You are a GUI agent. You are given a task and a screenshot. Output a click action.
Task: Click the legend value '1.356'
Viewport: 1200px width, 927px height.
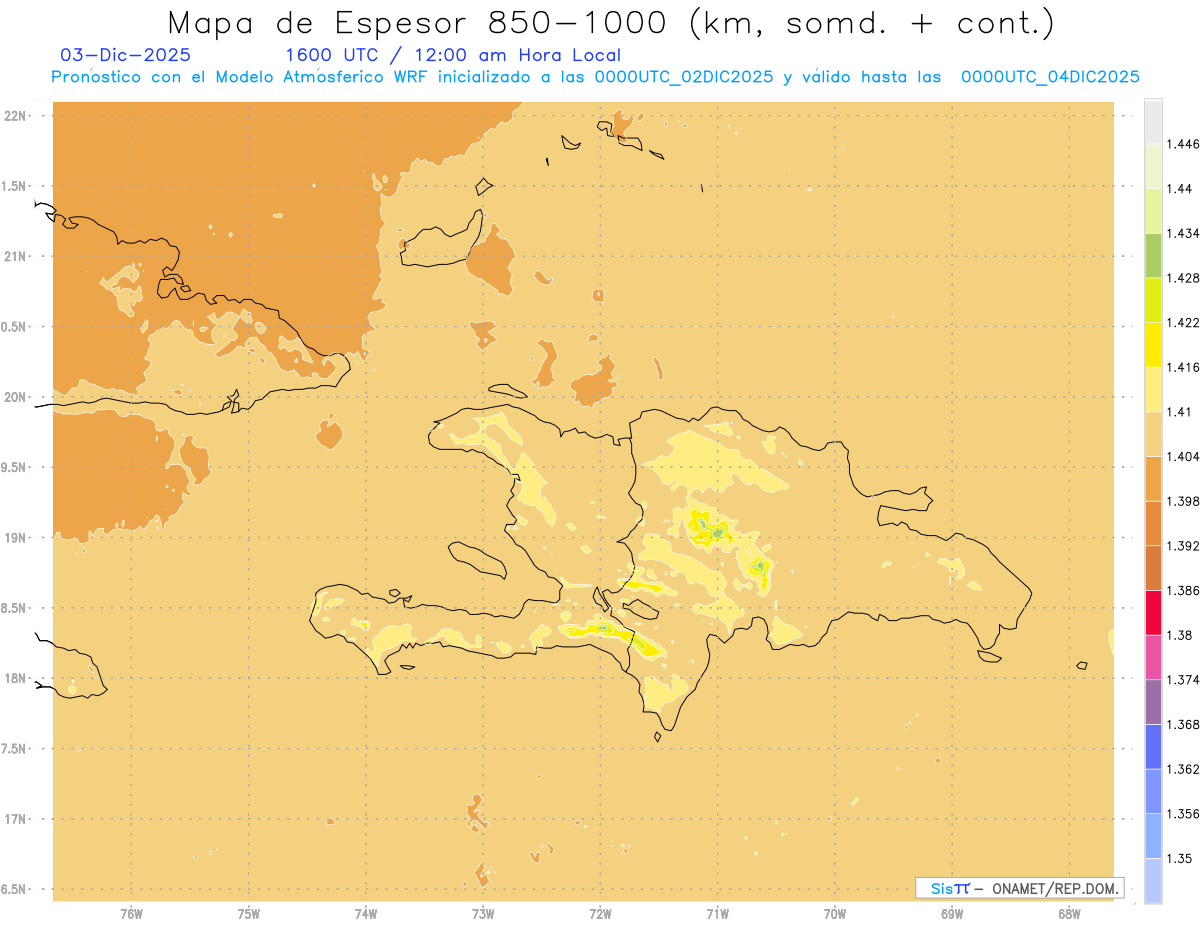1184,813
